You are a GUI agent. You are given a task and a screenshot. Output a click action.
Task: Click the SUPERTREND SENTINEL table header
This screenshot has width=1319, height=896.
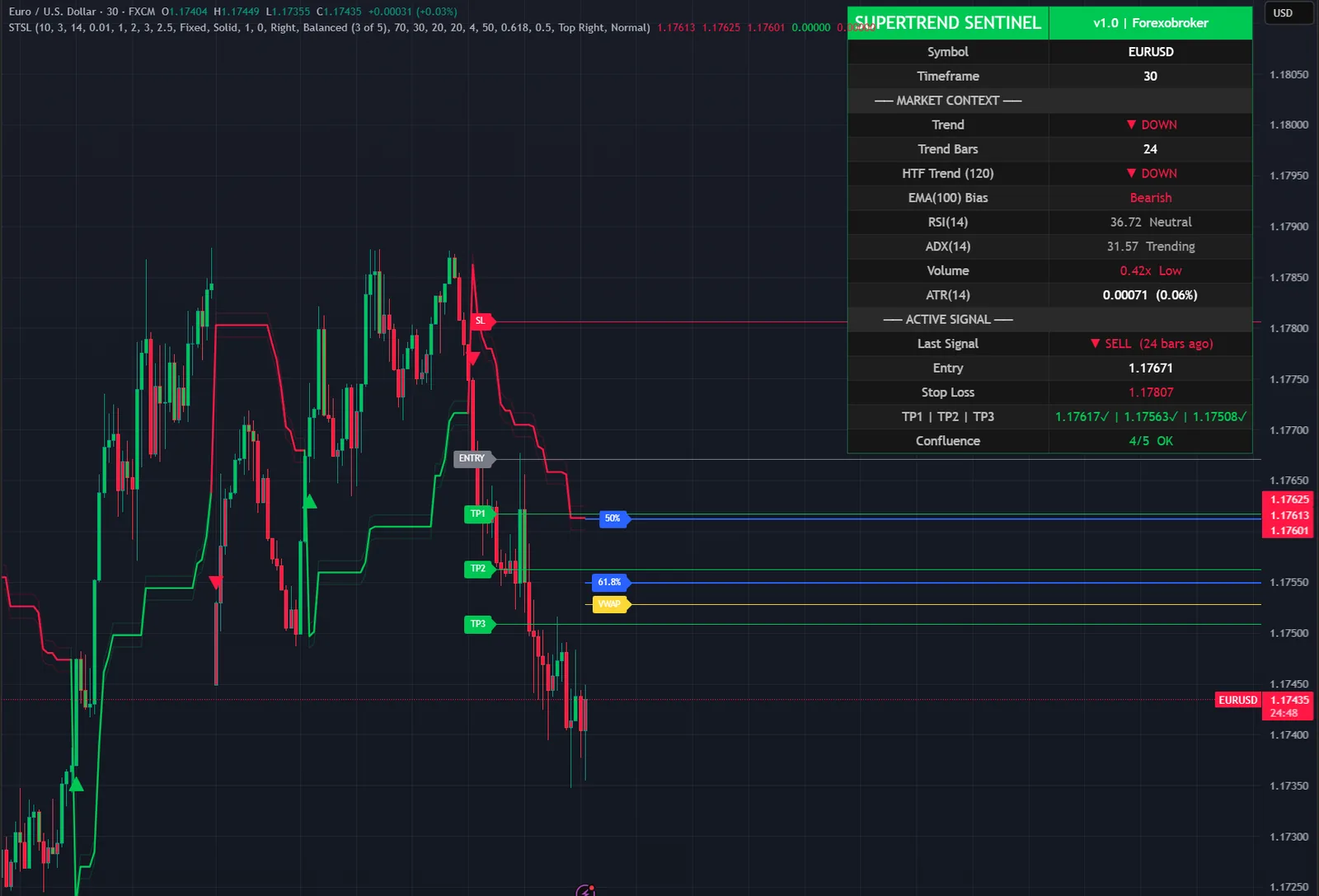(x=948, y=23)
